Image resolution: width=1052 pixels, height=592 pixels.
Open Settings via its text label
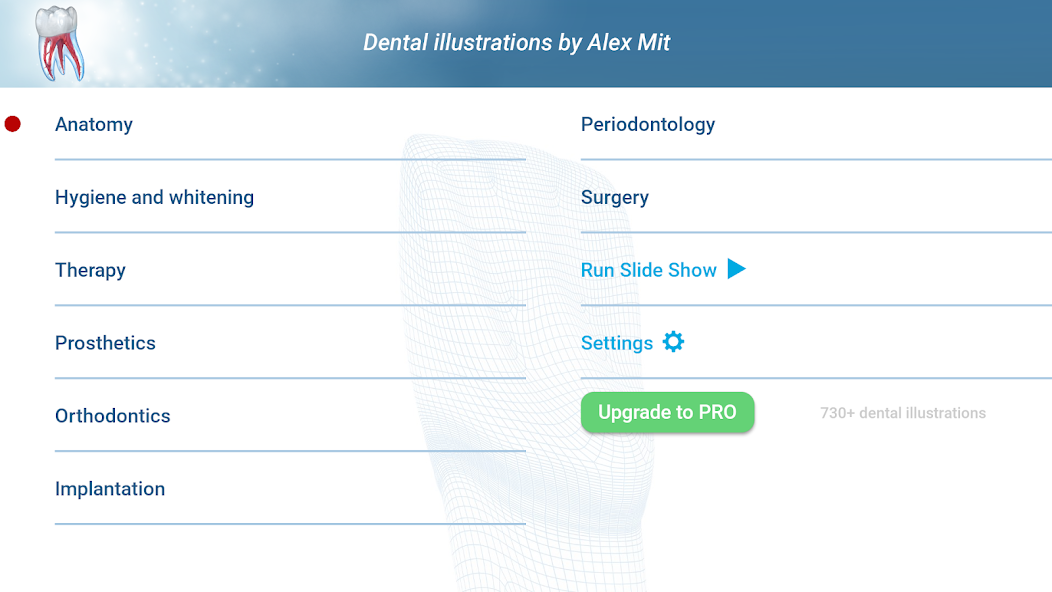pos(617,343)
